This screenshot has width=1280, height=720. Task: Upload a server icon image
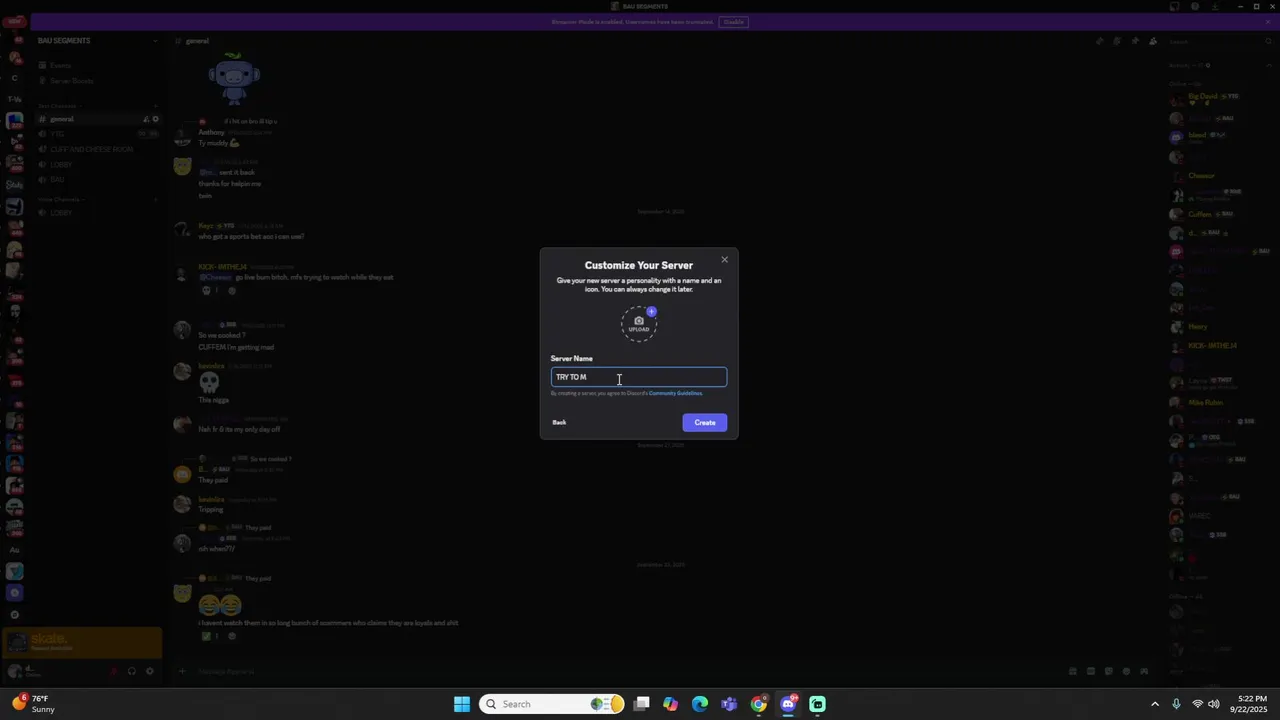tap(639, 324)
